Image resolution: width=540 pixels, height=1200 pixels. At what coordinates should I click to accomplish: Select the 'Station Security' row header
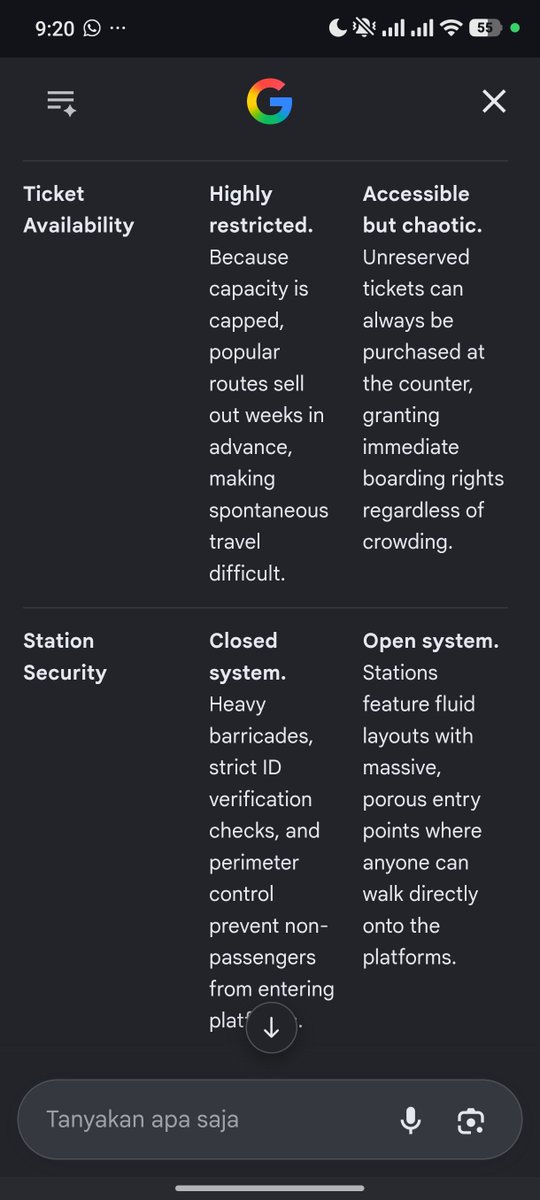[x=64, y=656]
